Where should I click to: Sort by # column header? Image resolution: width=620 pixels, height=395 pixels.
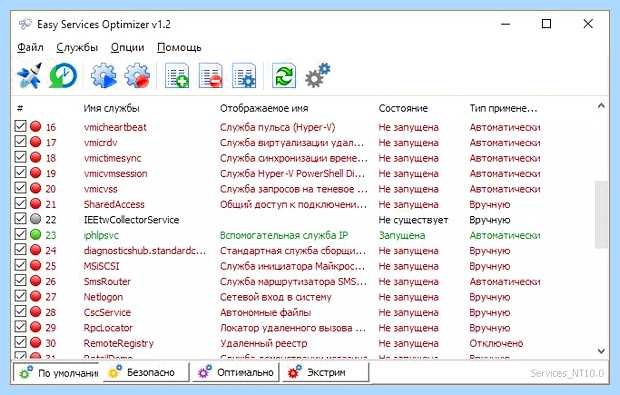20,108
